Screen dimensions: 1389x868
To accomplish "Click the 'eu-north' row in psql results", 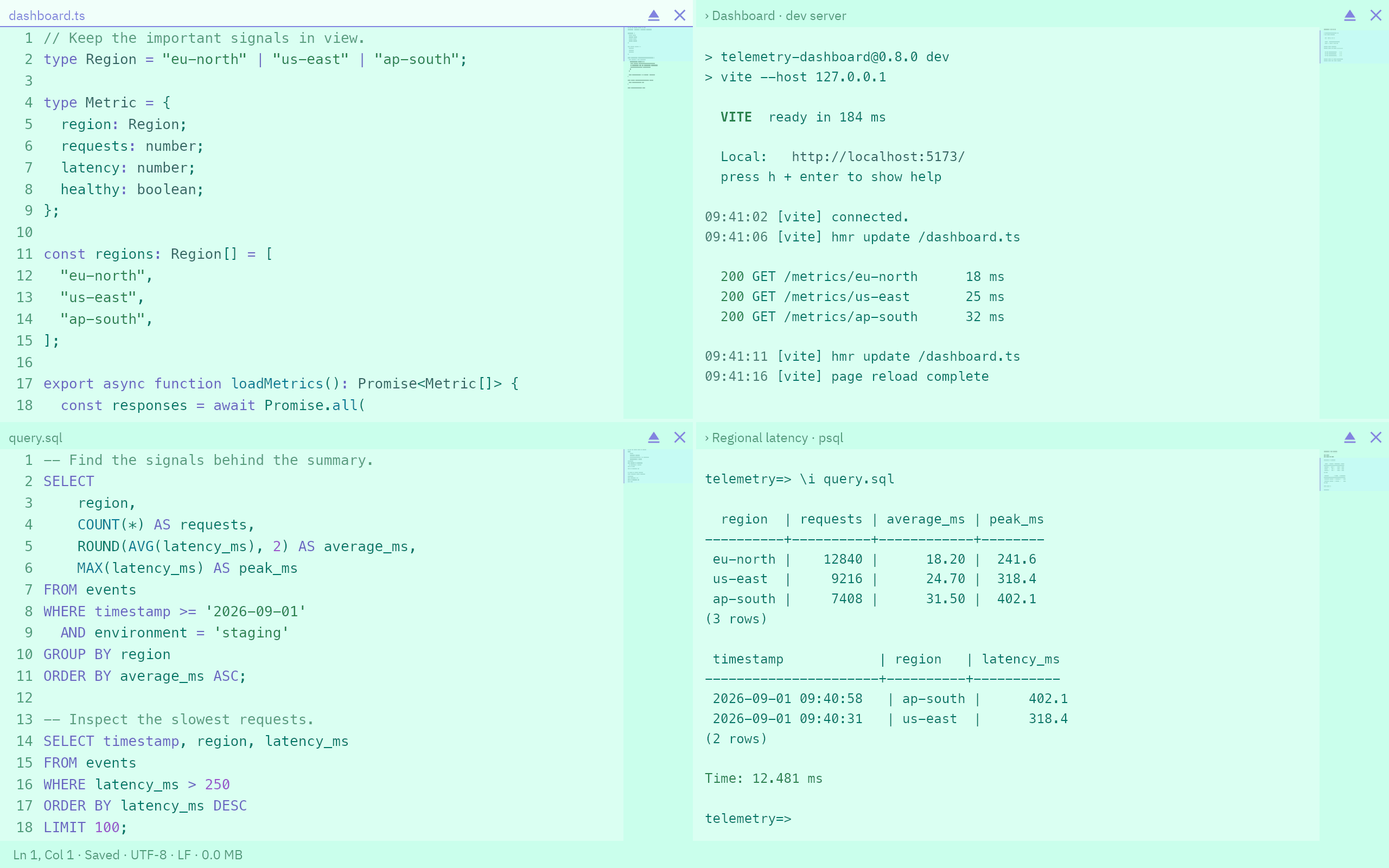I will point(874,559).
